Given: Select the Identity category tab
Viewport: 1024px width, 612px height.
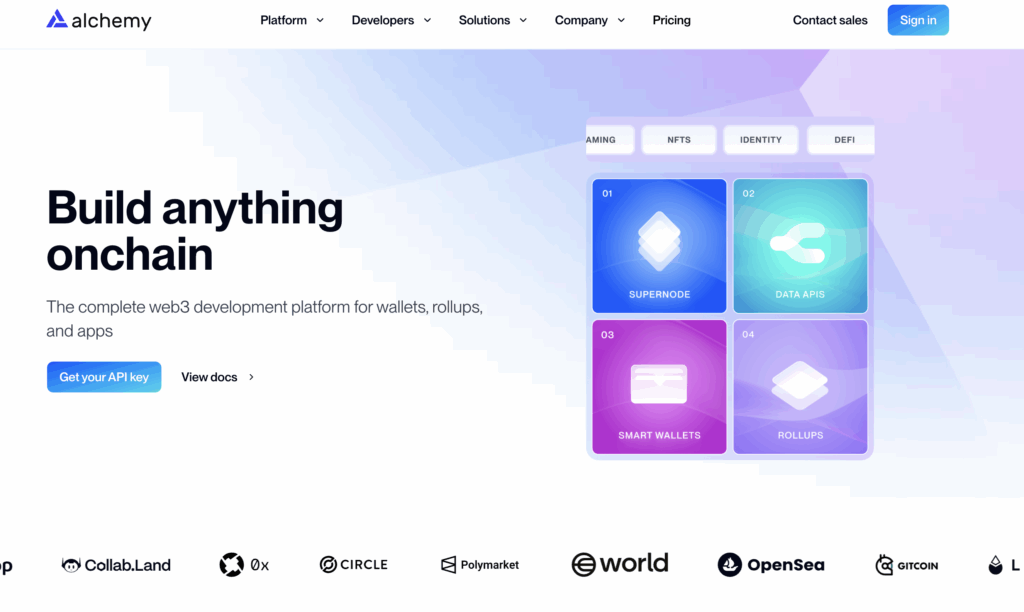Looking at the screenshot, I should [x=761, y=140].
